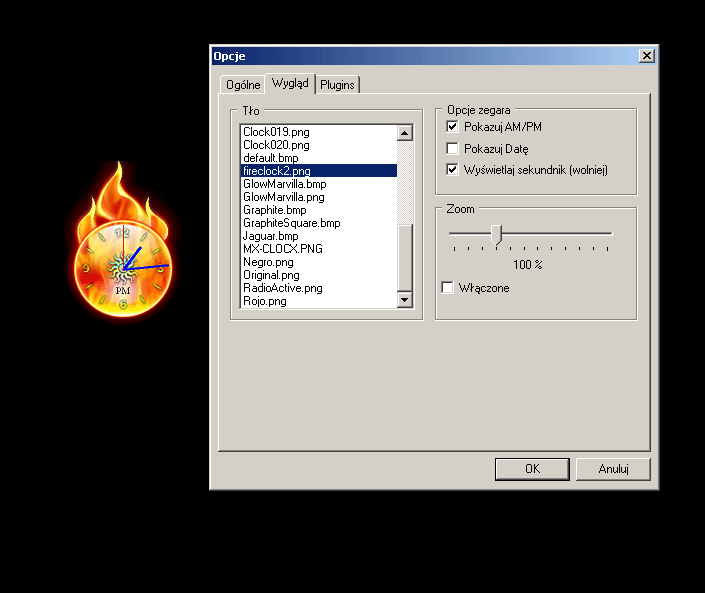Select Graphite.bmp in the background list
This screenshot has width=705, height=593.
tap(274, 210)
